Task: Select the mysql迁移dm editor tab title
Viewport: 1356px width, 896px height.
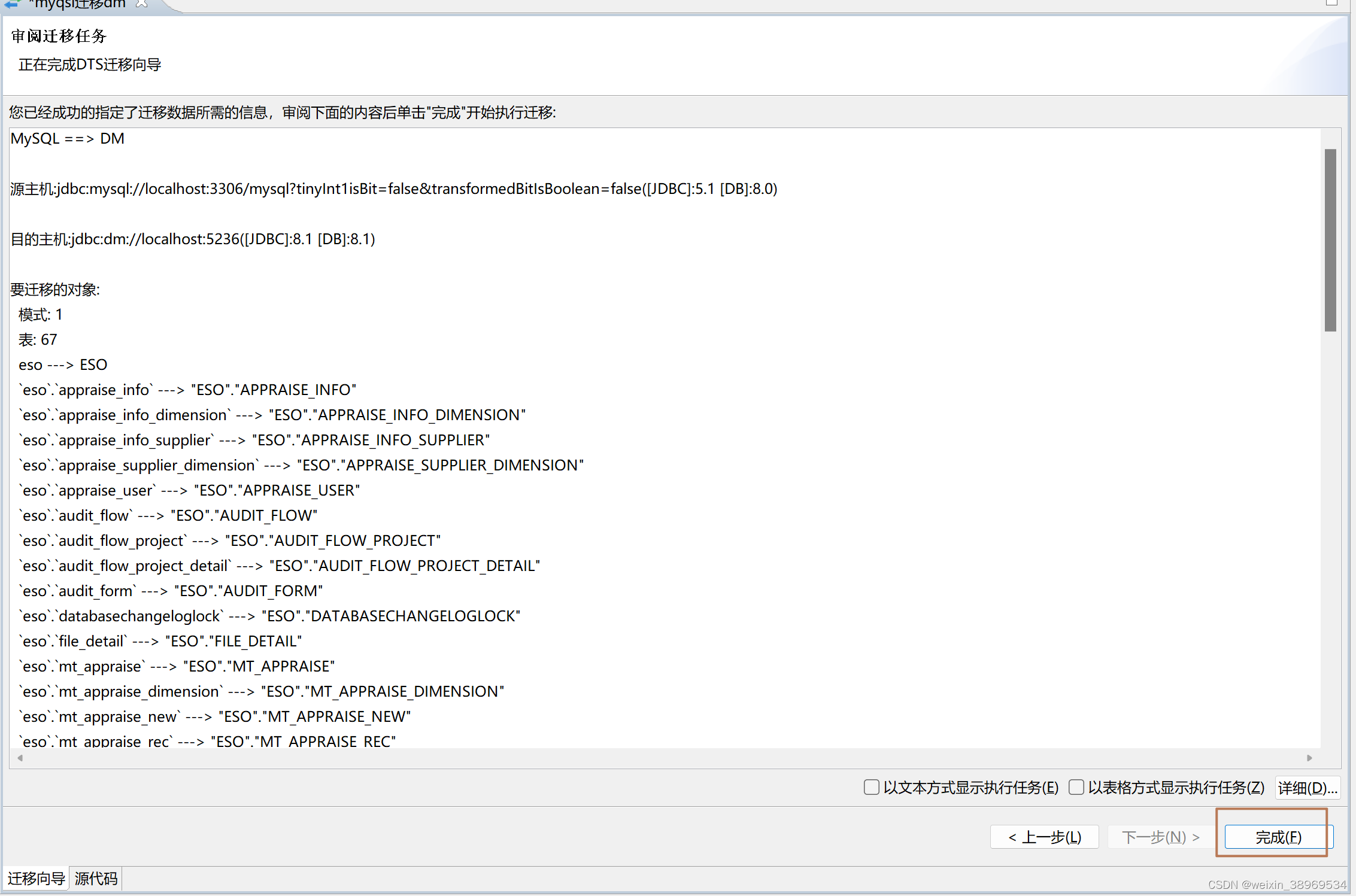Action: click(x=78, y=5)
